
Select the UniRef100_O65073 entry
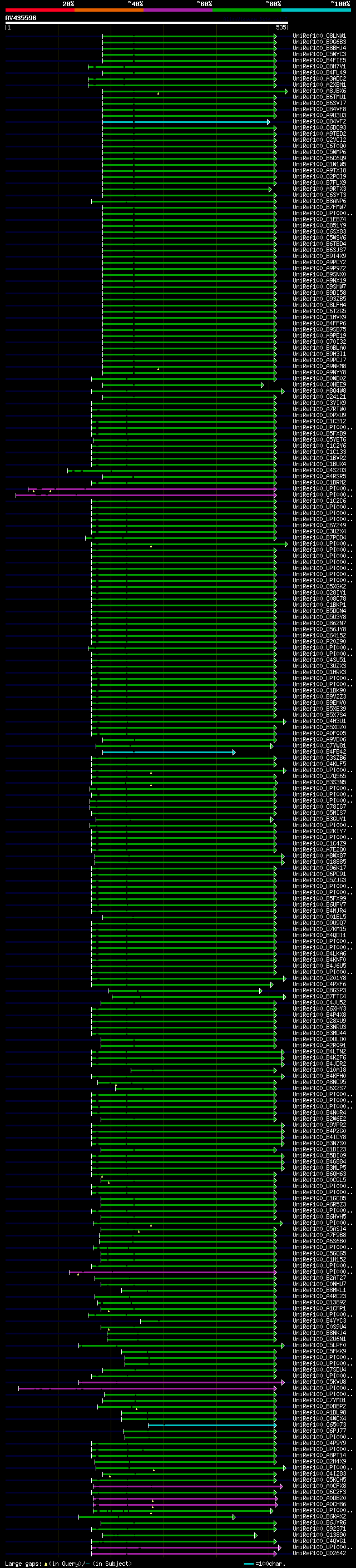pos(319,1426)
